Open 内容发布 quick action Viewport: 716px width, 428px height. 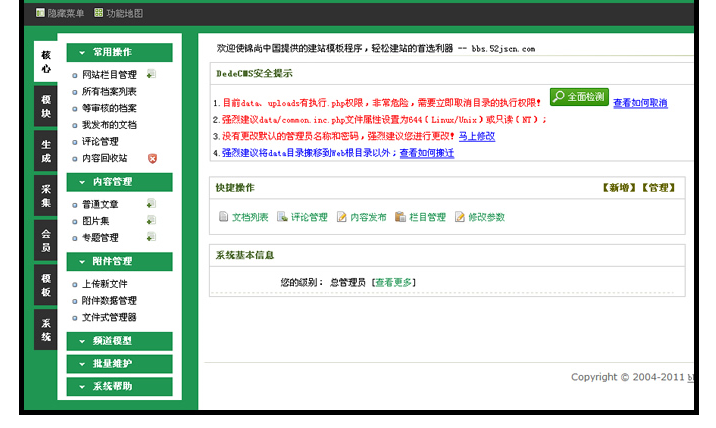pos(341,217)
